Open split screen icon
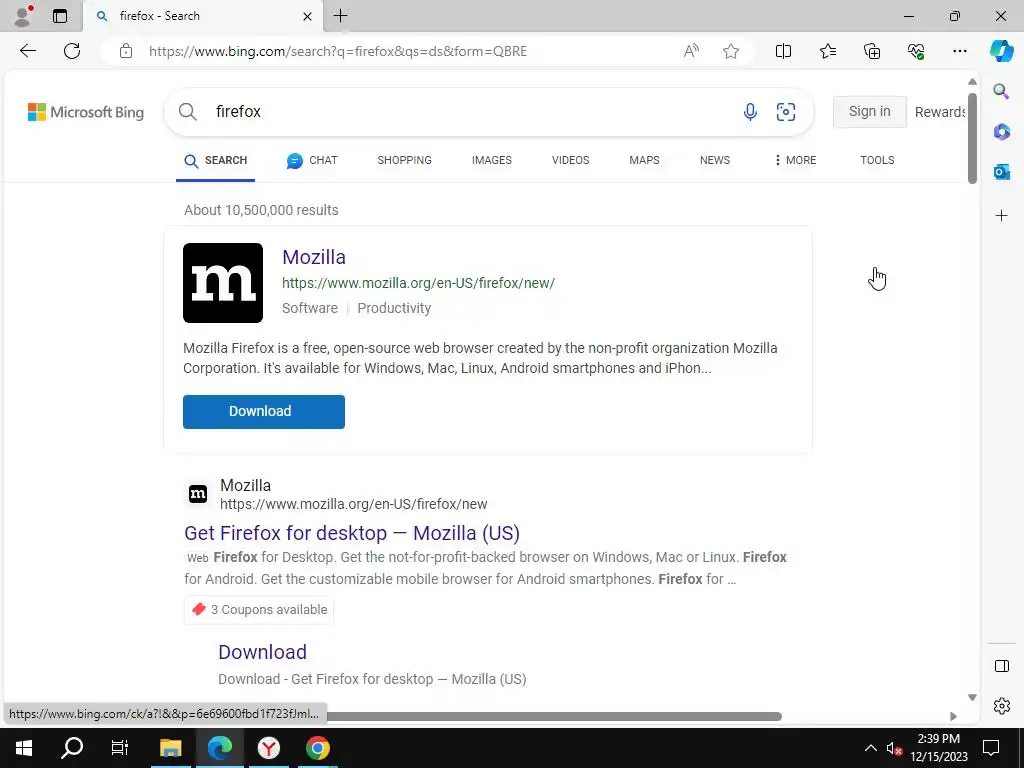Image resolution: width=1024 pixels, height=768 pixels. (x=783, y=51)
